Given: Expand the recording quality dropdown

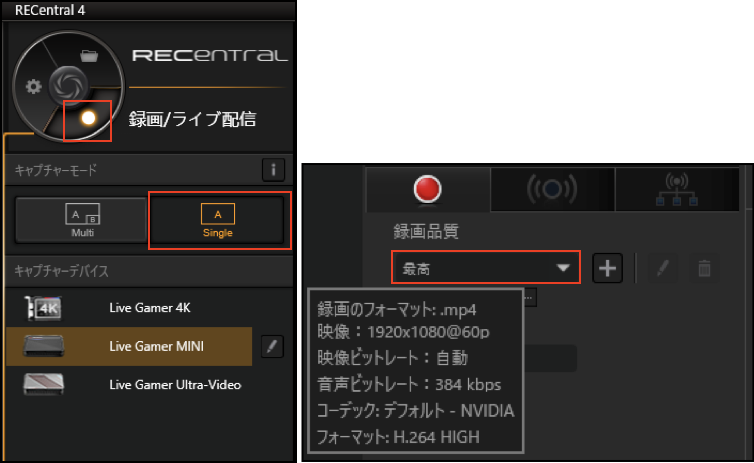Looking at the screenshot, I should [x=486, y=267].
